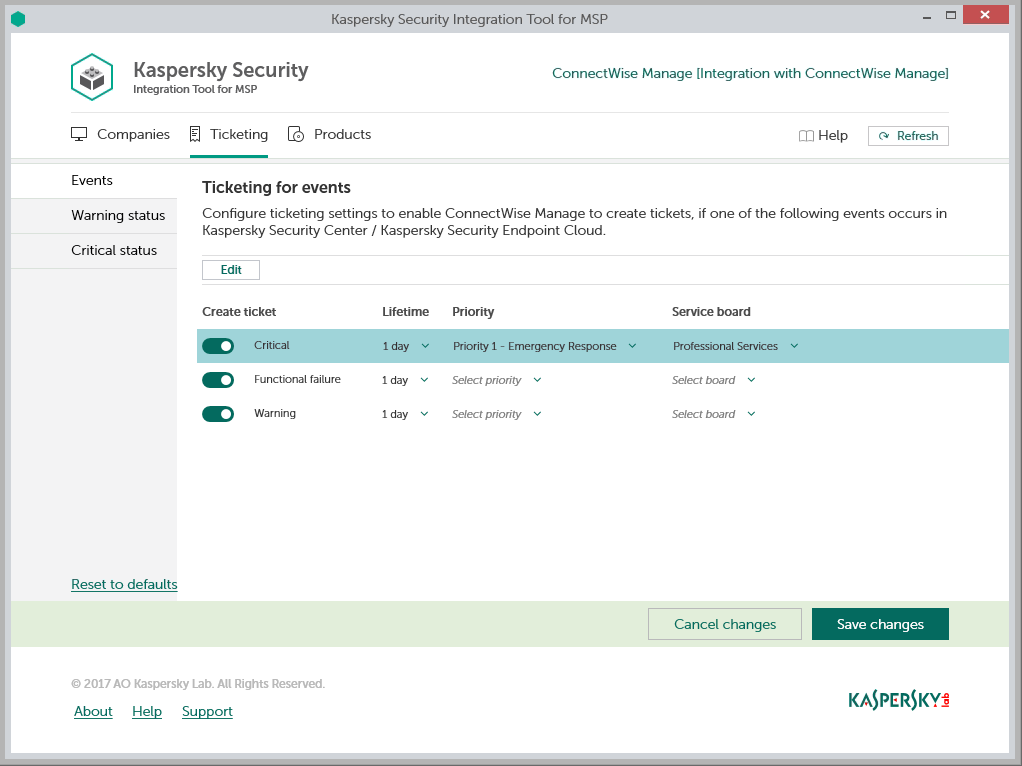
Task: Click the Products disc icon
Action: click(296, 134)
